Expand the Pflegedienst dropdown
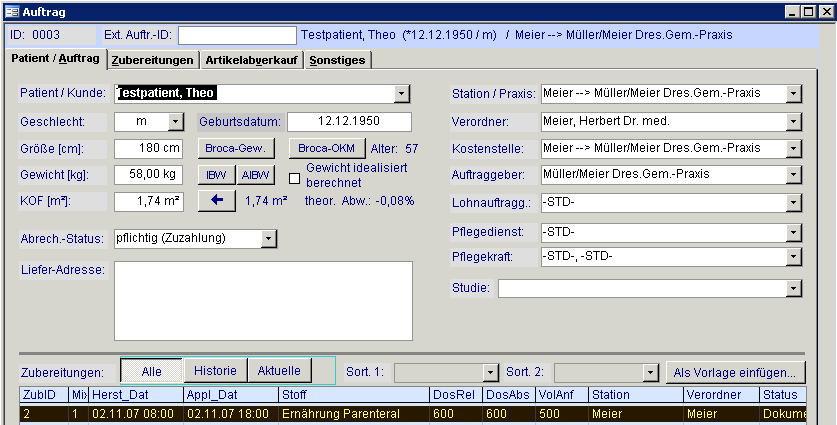The height and width of the screenshot is (425, 837). pyautogui.click(x=794, y=233)
